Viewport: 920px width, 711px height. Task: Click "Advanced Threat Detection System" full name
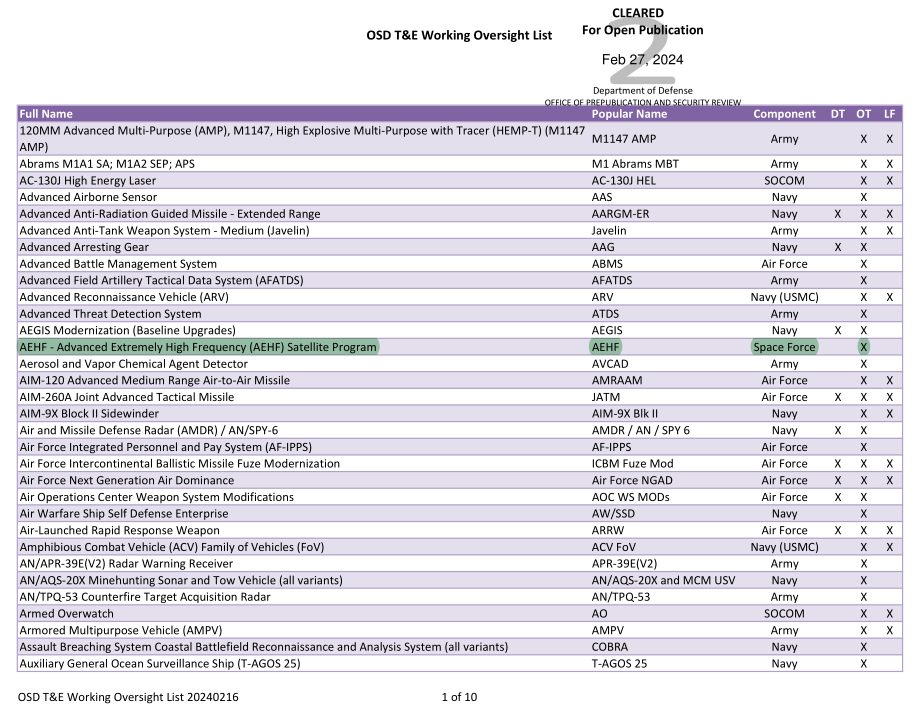click(110, 314)
